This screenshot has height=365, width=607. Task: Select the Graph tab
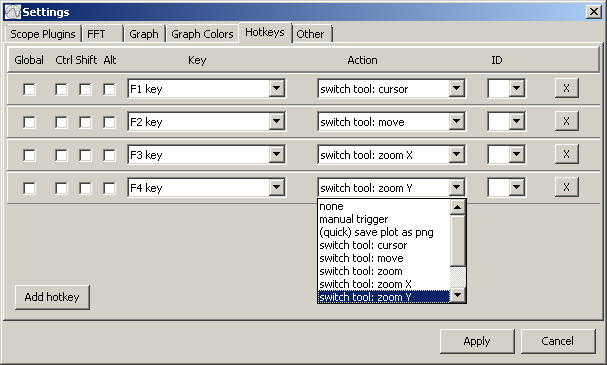point(144,34)
